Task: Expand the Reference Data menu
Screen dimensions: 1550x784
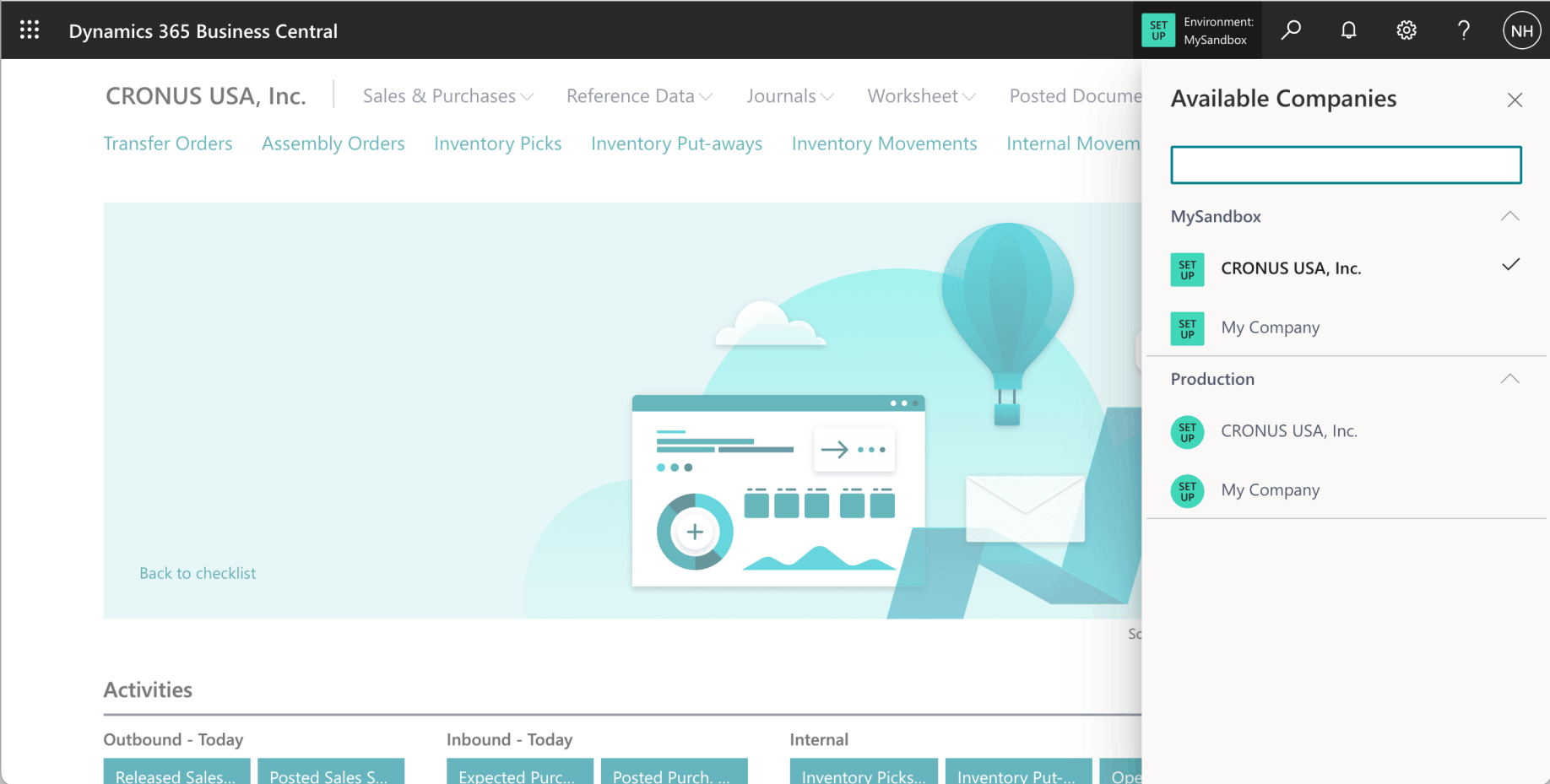Action: (639, 96)
